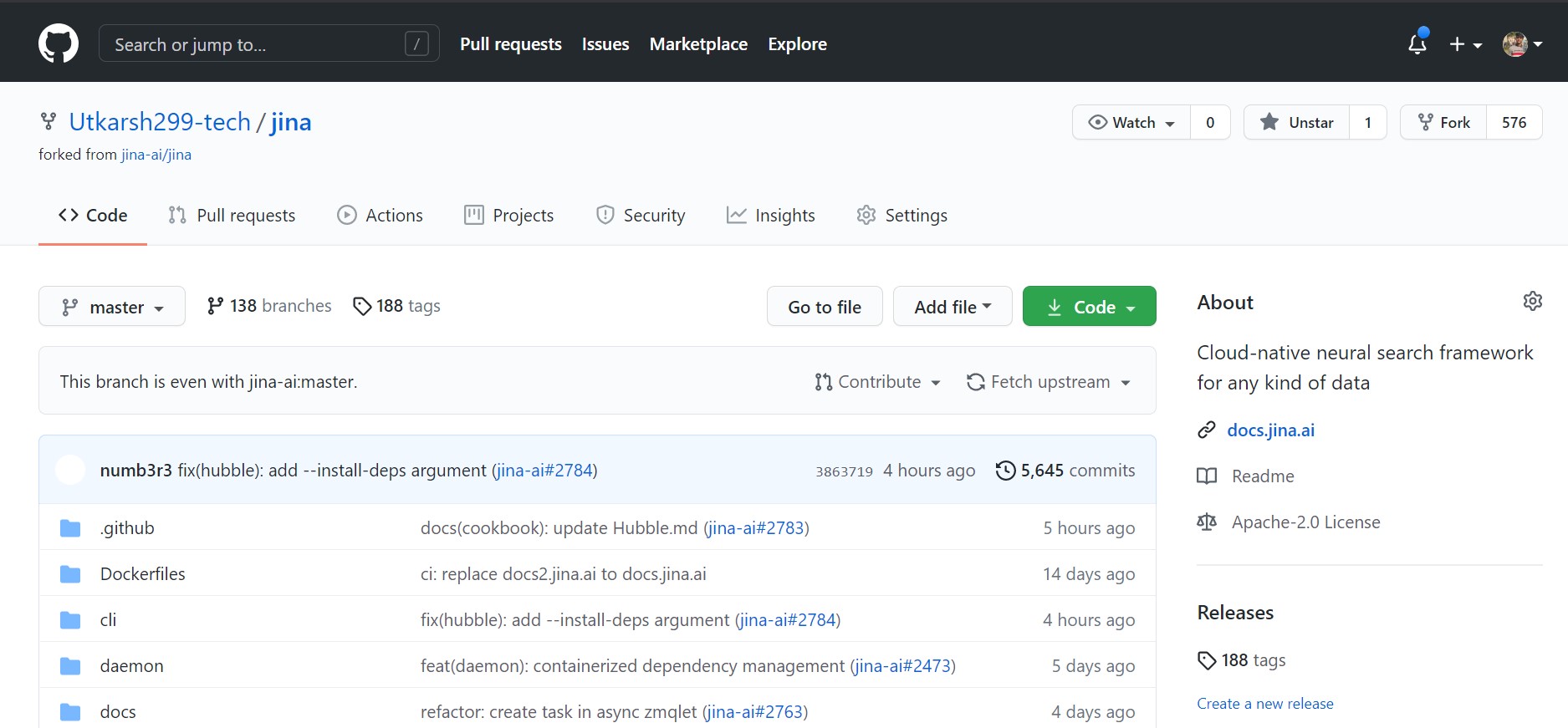Click folder icon for docs row
The height and width of the screenshot is (728, 1568).
click(x=70, y=712)
